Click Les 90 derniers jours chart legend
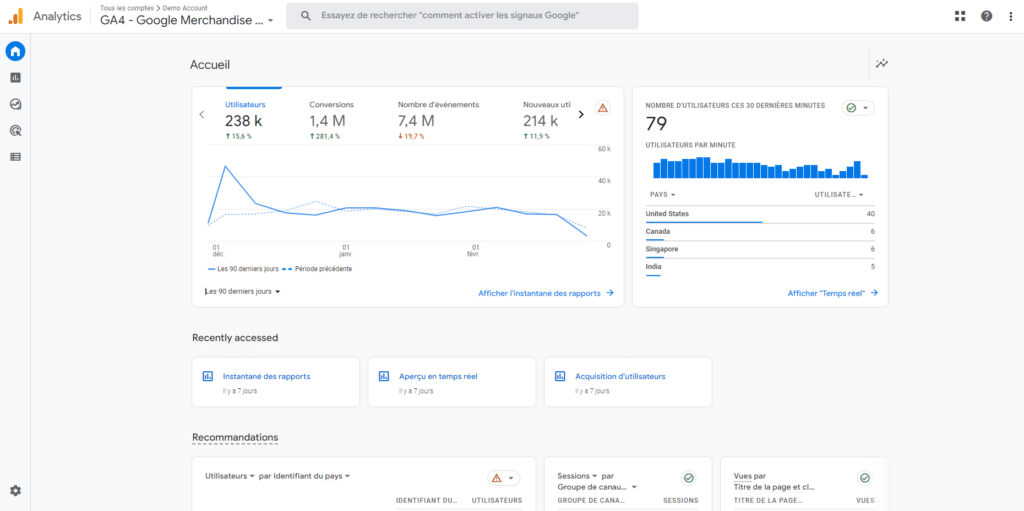The image size is (1024, 511). 243,269
